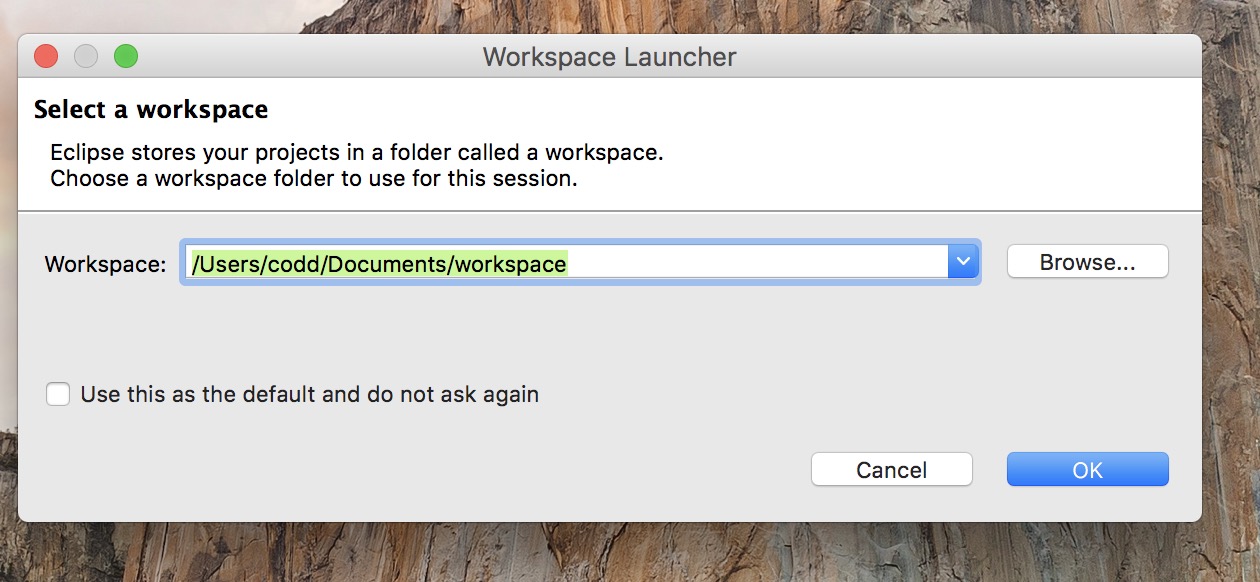
Task: Click the Workspace Launcher title bar text
Action: click(x=610, y=57)
